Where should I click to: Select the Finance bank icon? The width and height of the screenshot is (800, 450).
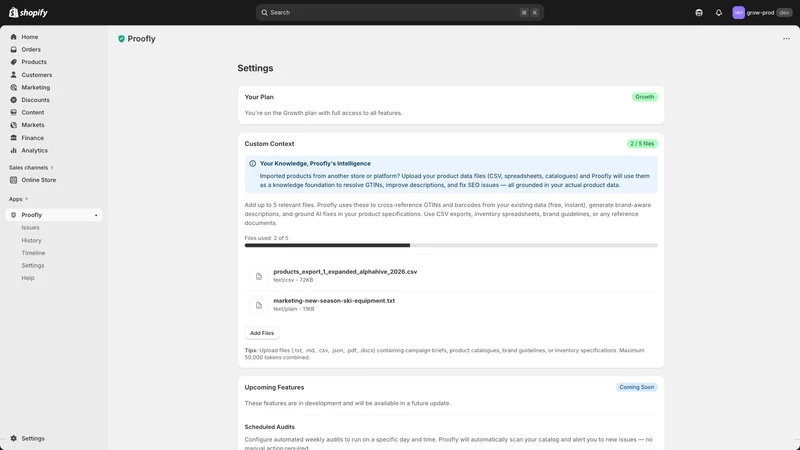[14, 138]
